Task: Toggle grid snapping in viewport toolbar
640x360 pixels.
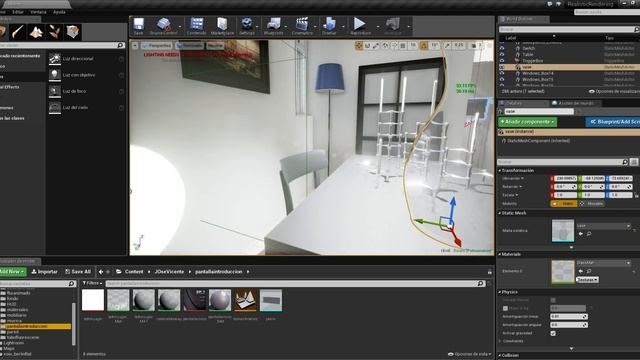Action: point(403,46)
